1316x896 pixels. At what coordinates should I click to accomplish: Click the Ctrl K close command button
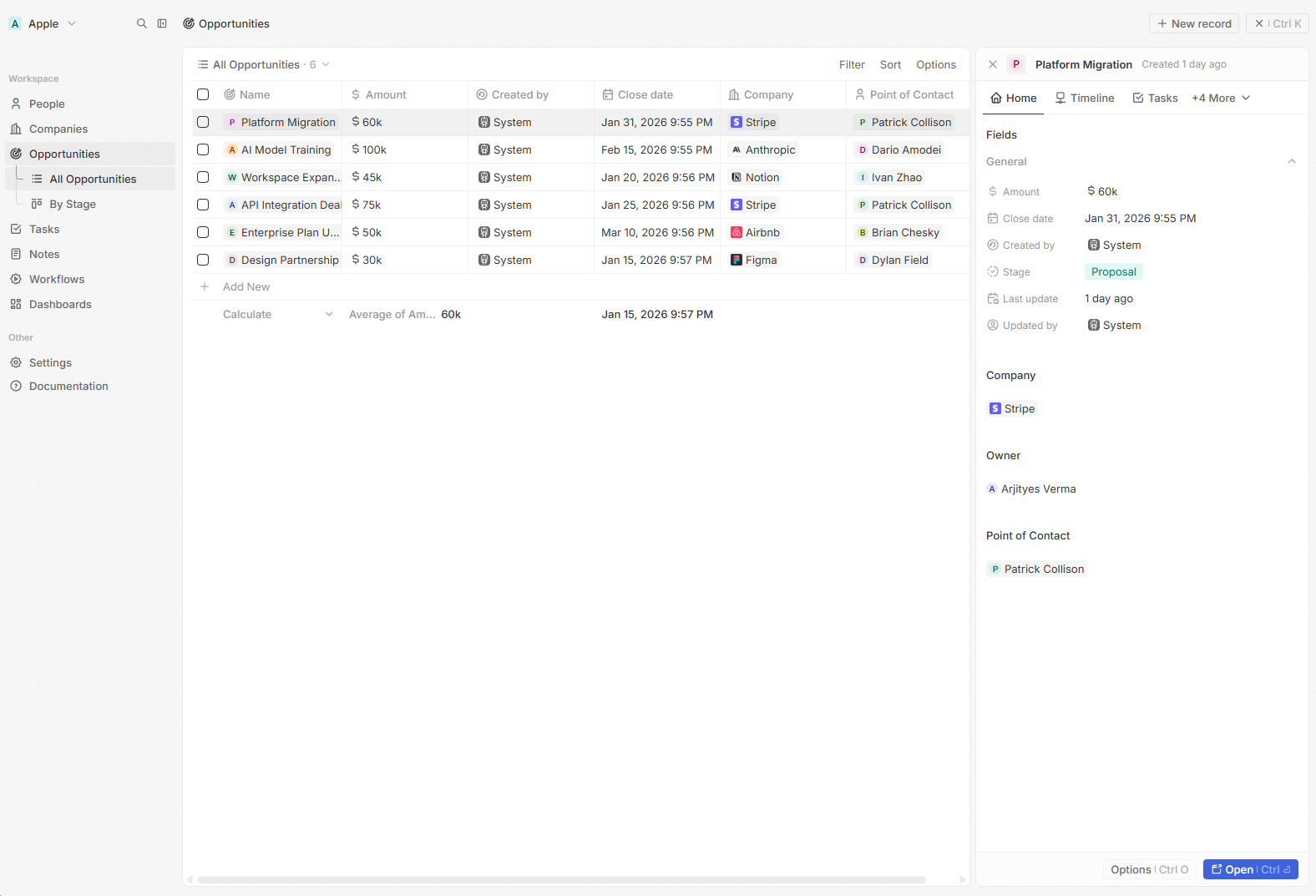tap(1278, 23)
